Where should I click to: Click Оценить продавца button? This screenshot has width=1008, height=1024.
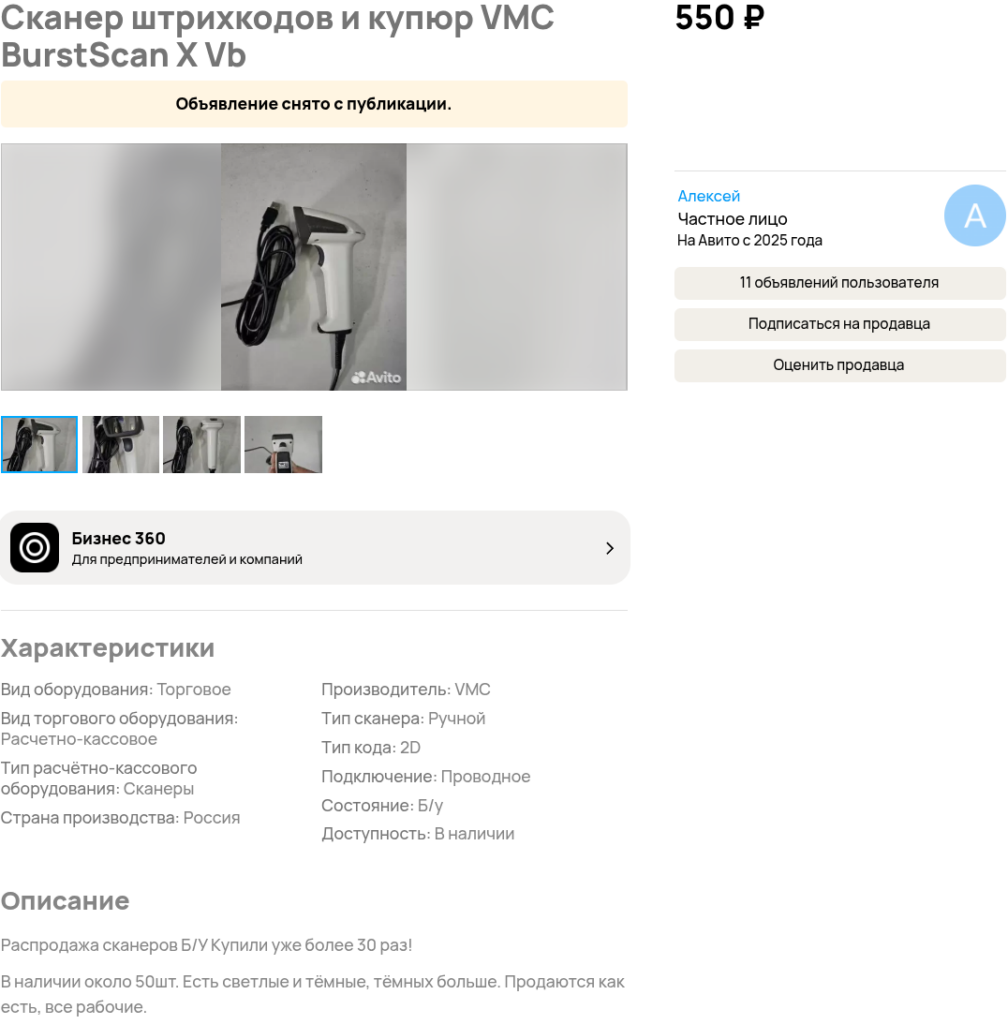840,365
